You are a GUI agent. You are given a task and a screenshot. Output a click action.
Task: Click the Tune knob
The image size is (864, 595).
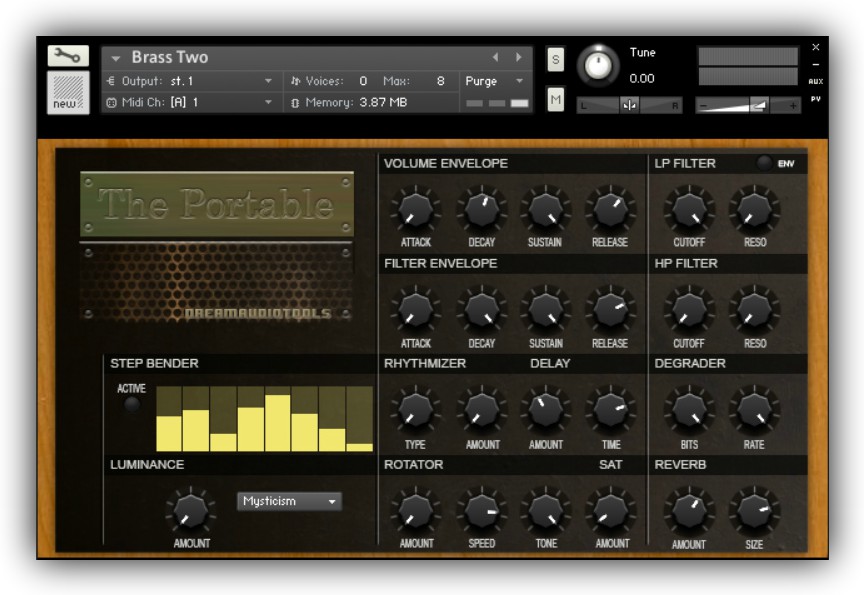tap(598, 66)
